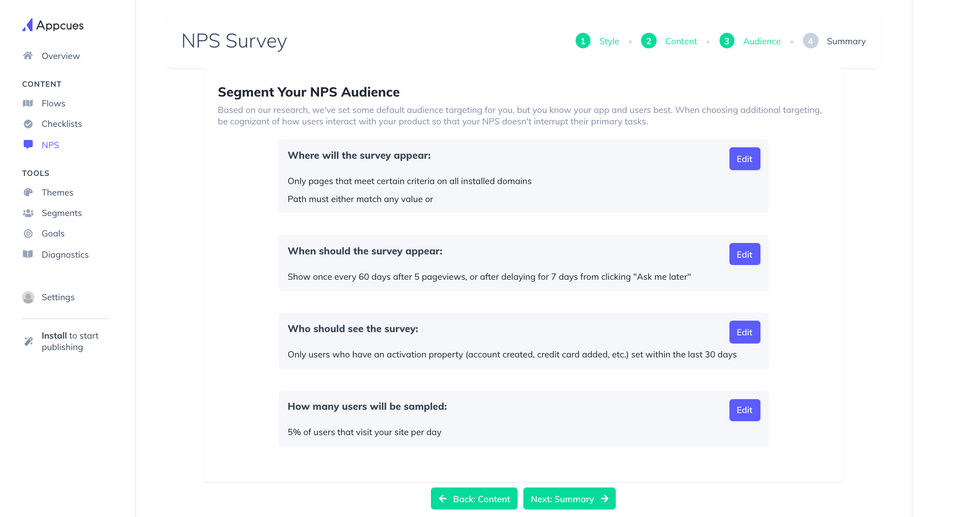Click the Appcues logo icon
The width and height of the screenshot is (960, 517).
point(28,25)
